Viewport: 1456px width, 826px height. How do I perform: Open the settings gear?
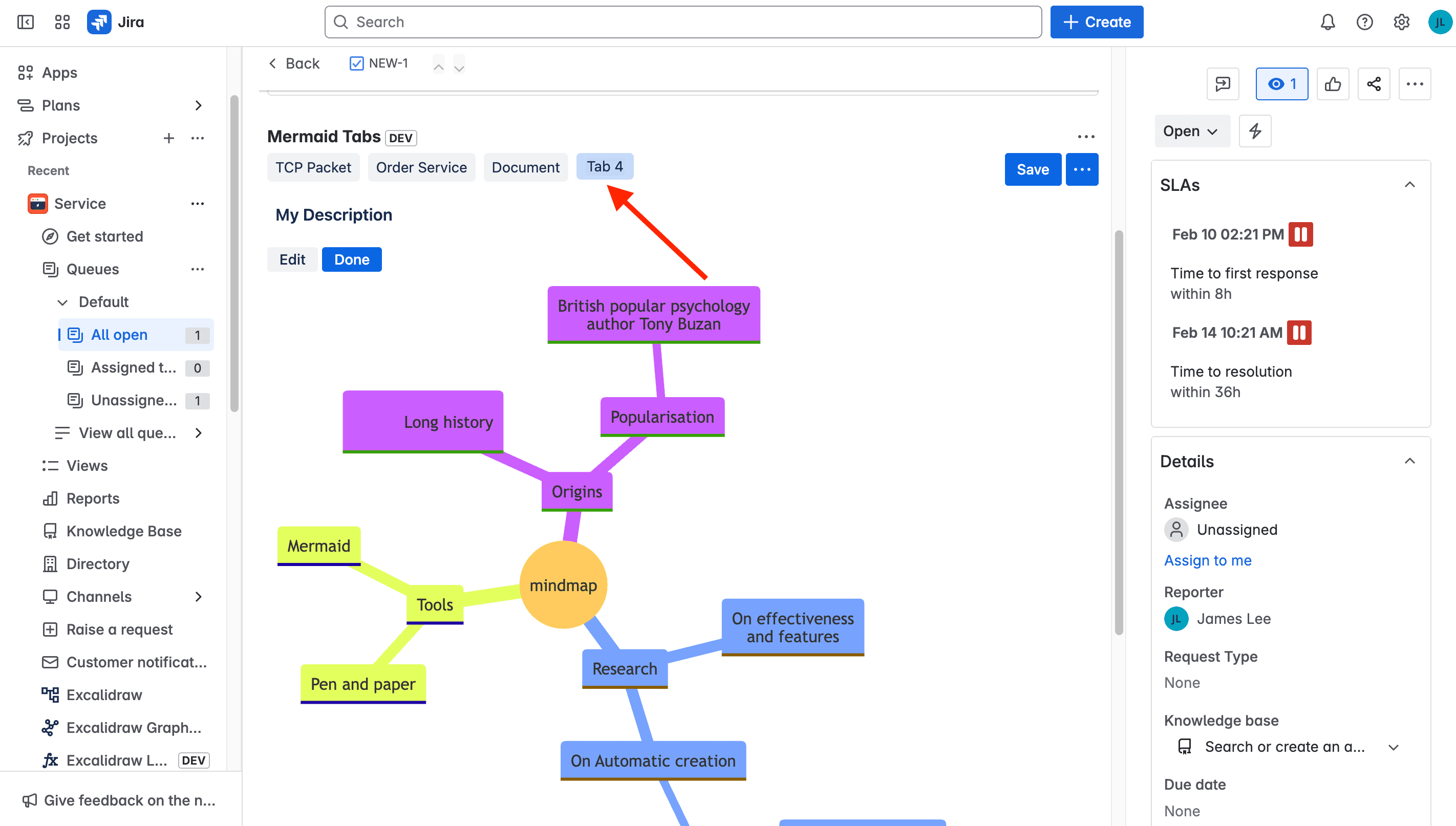[x=1401, y=22]
